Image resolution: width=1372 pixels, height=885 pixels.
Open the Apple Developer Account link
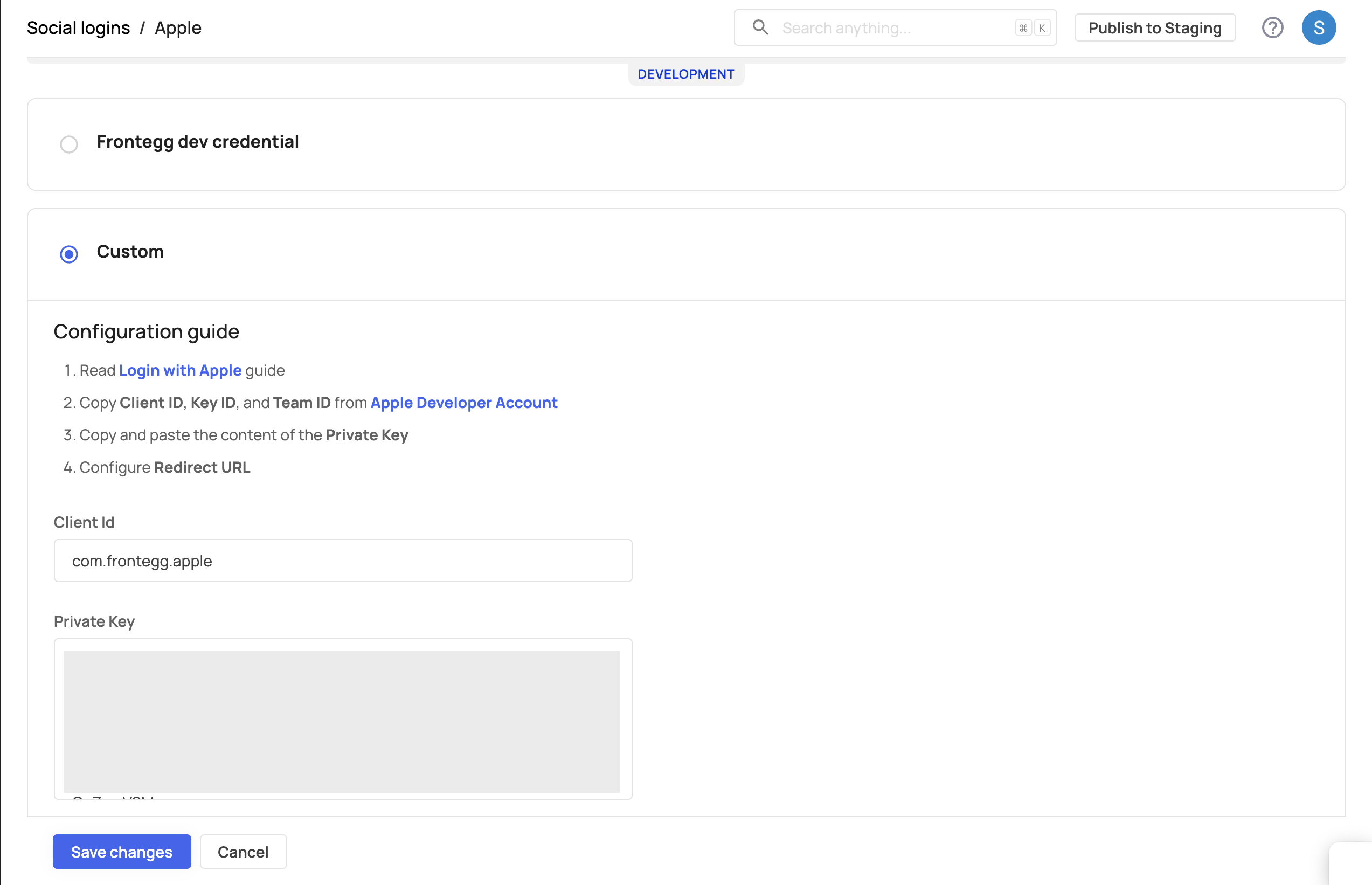[x=463, y=403]
